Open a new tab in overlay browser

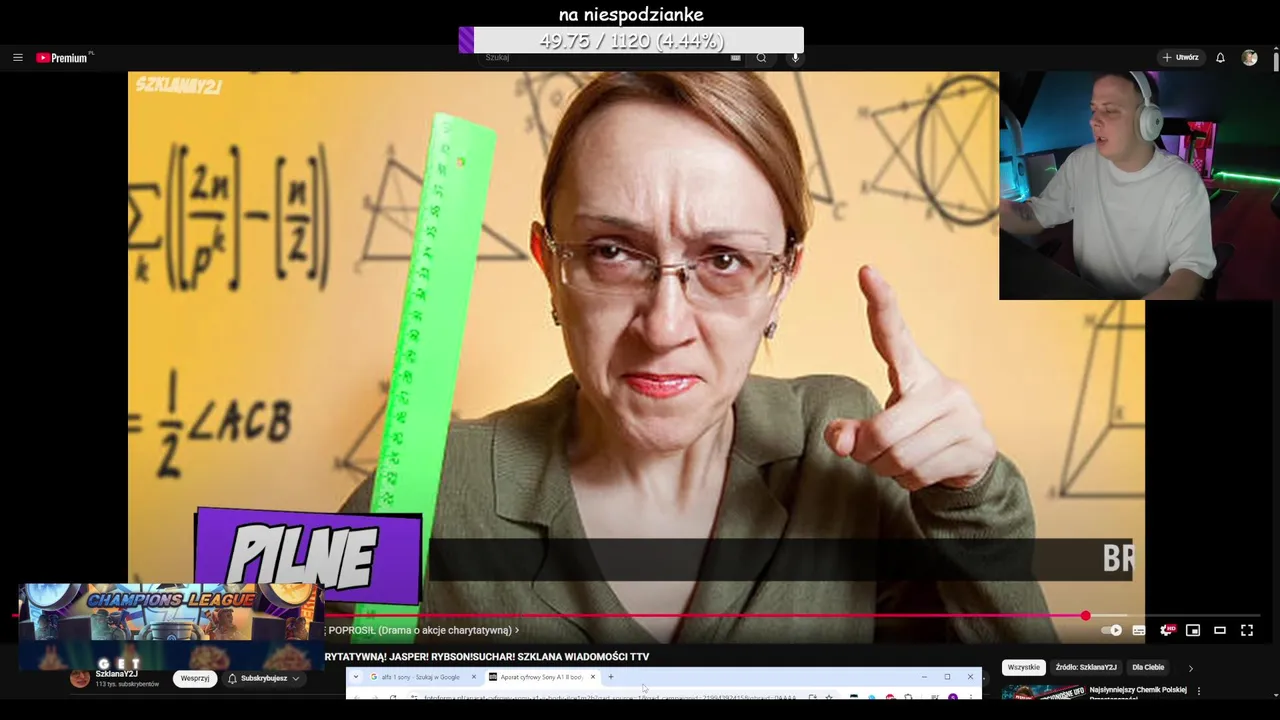[x=611, y=677]
